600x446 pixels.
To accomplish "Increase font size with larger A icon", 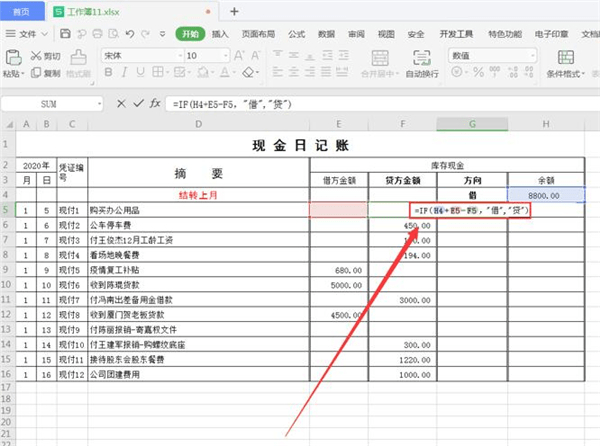I will (x=239, y=55).
